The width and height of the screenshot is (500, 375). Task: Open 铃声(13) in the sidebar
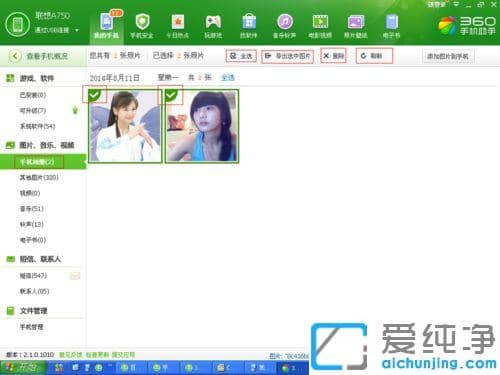coord(32,224)
